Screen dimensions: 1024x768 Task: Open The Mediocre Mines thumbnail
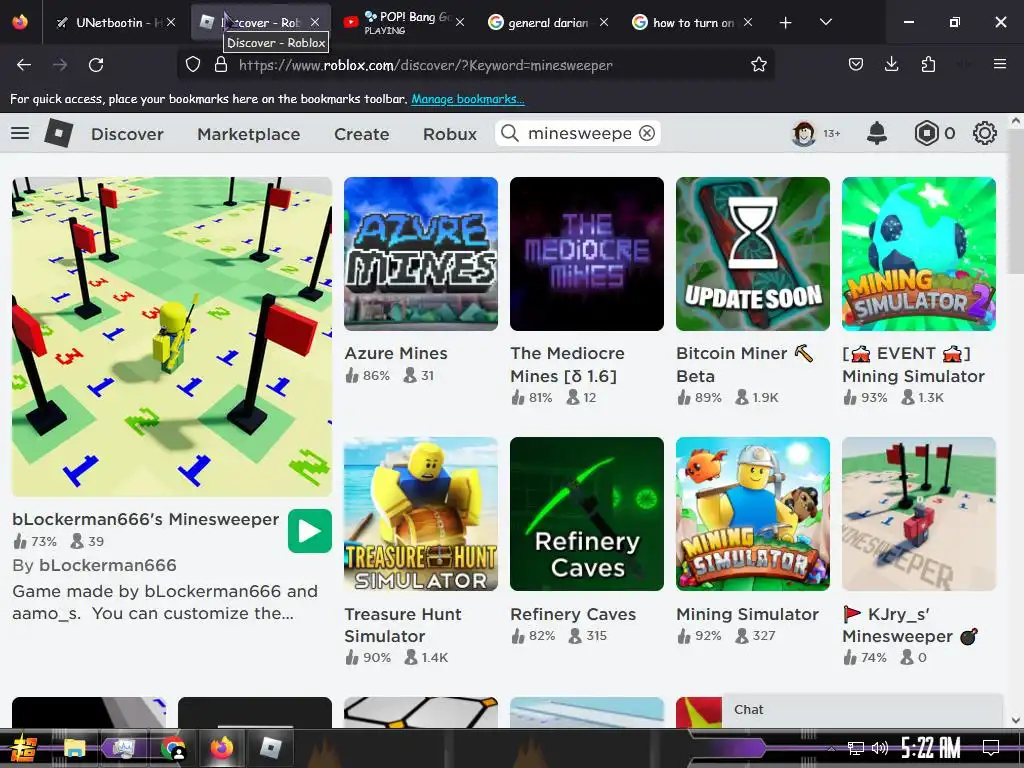(586, 253)
